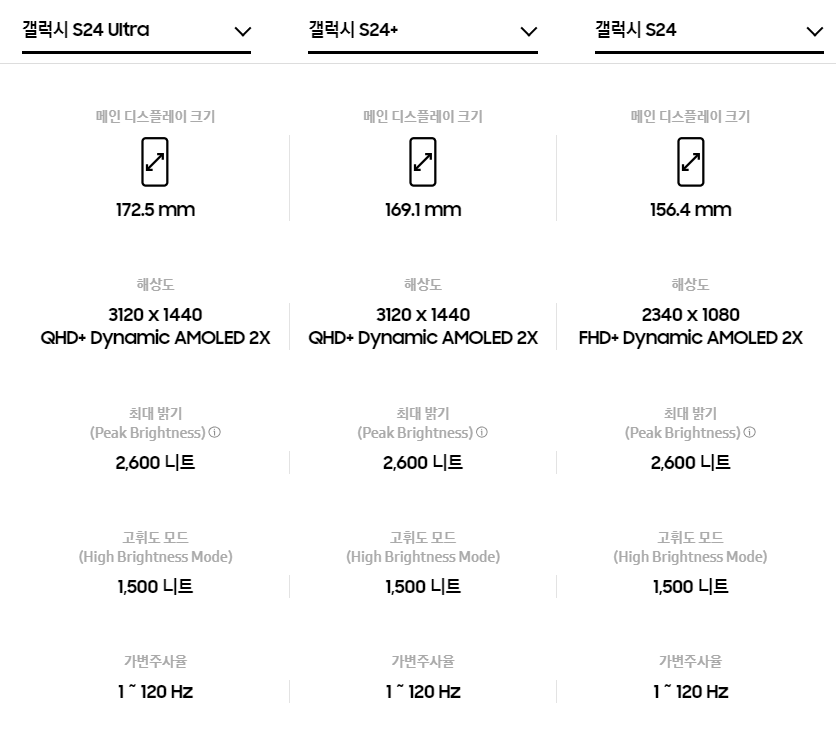Click the 2,600 니트 Peak Brightness value for S24
836x733 pixels.
point(690,462)
